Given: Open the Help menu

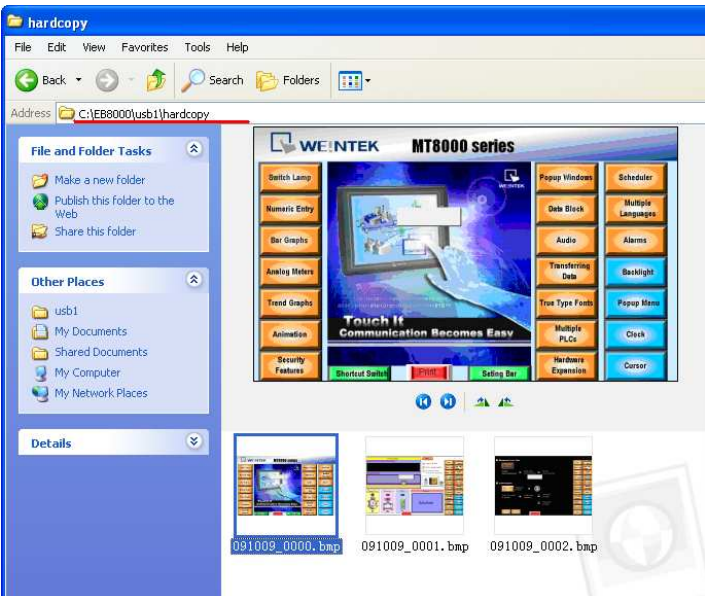Looking at the screenshot, I should [237, 47].
